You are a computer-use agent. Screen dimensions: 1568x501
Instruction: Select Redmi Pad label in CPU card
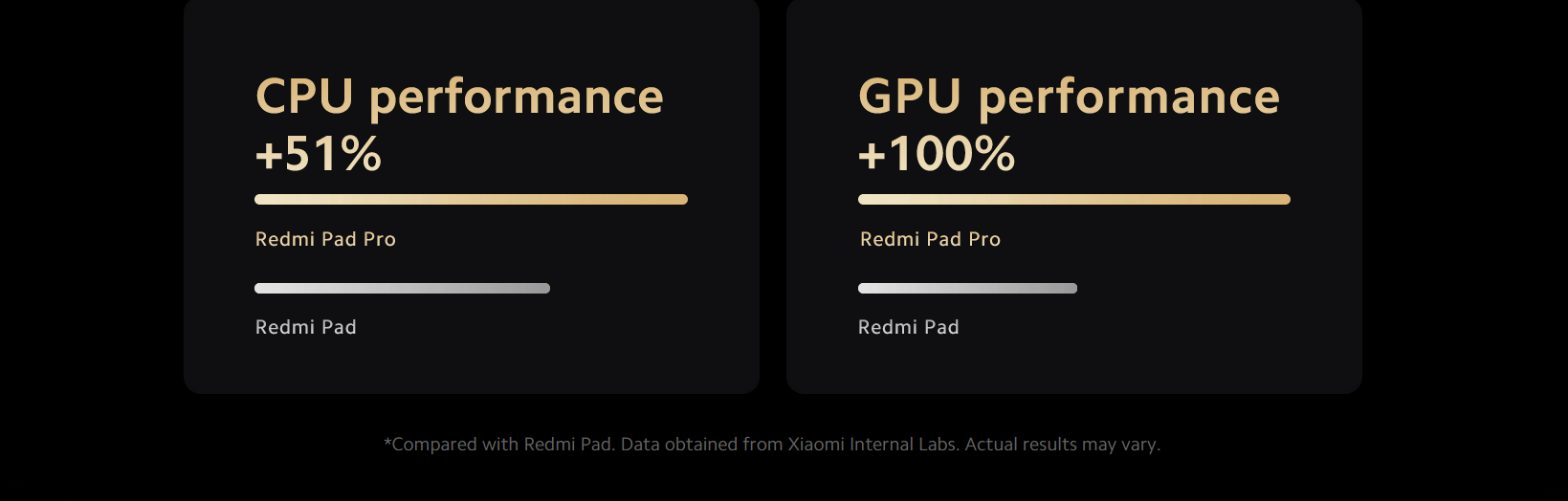pos(306,327)
